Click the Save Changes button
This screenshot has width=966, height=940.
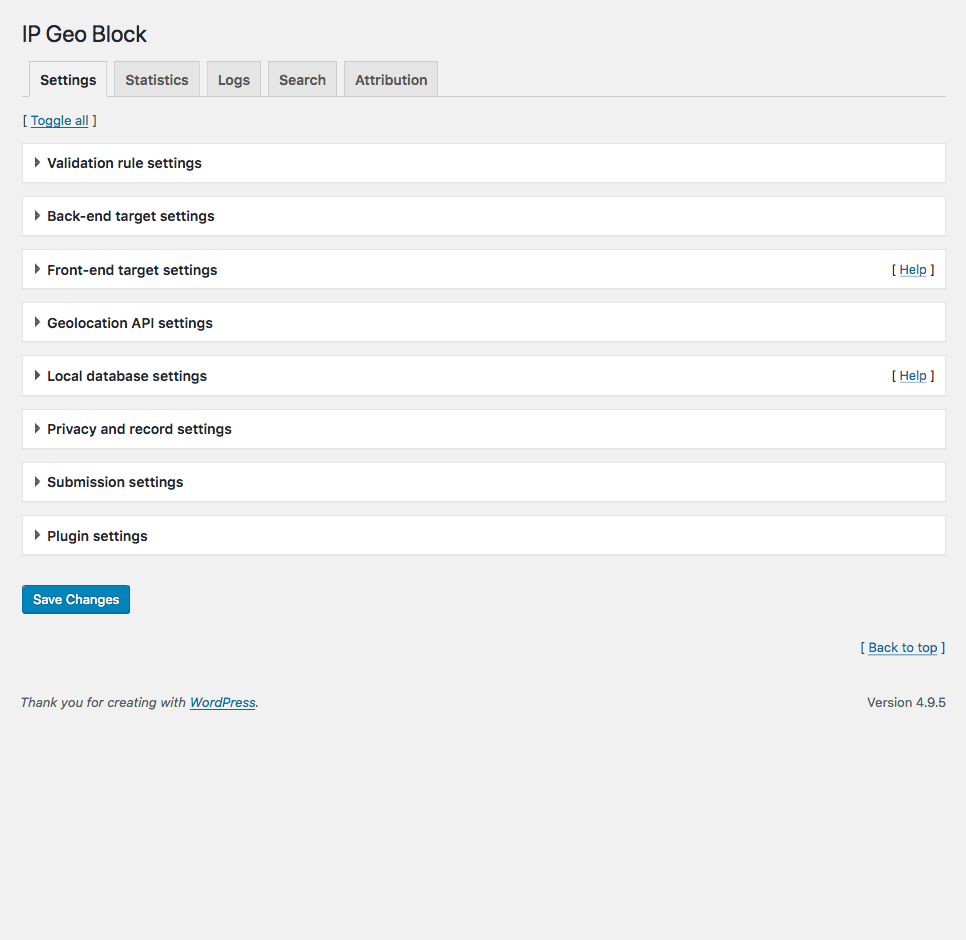coord(76,600)
